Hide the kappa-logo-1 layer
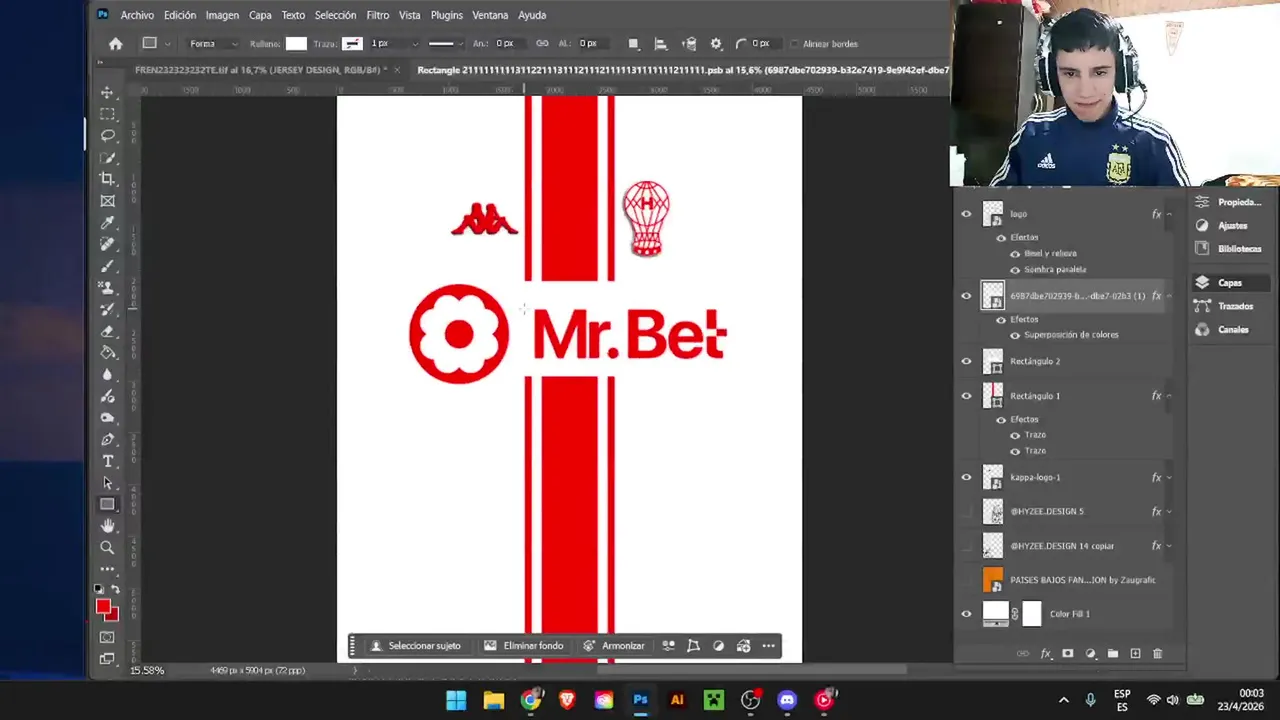 [966, 477]
